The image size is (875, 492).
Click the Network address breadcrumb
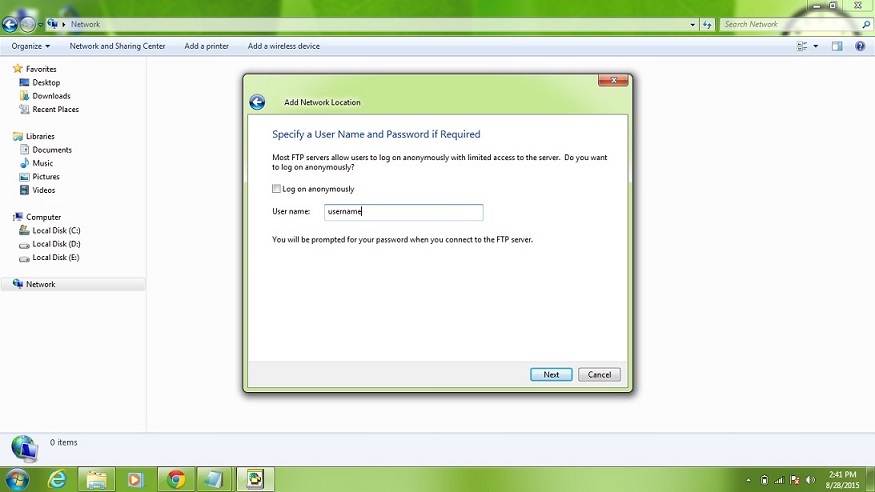click(x=85, y=25)
